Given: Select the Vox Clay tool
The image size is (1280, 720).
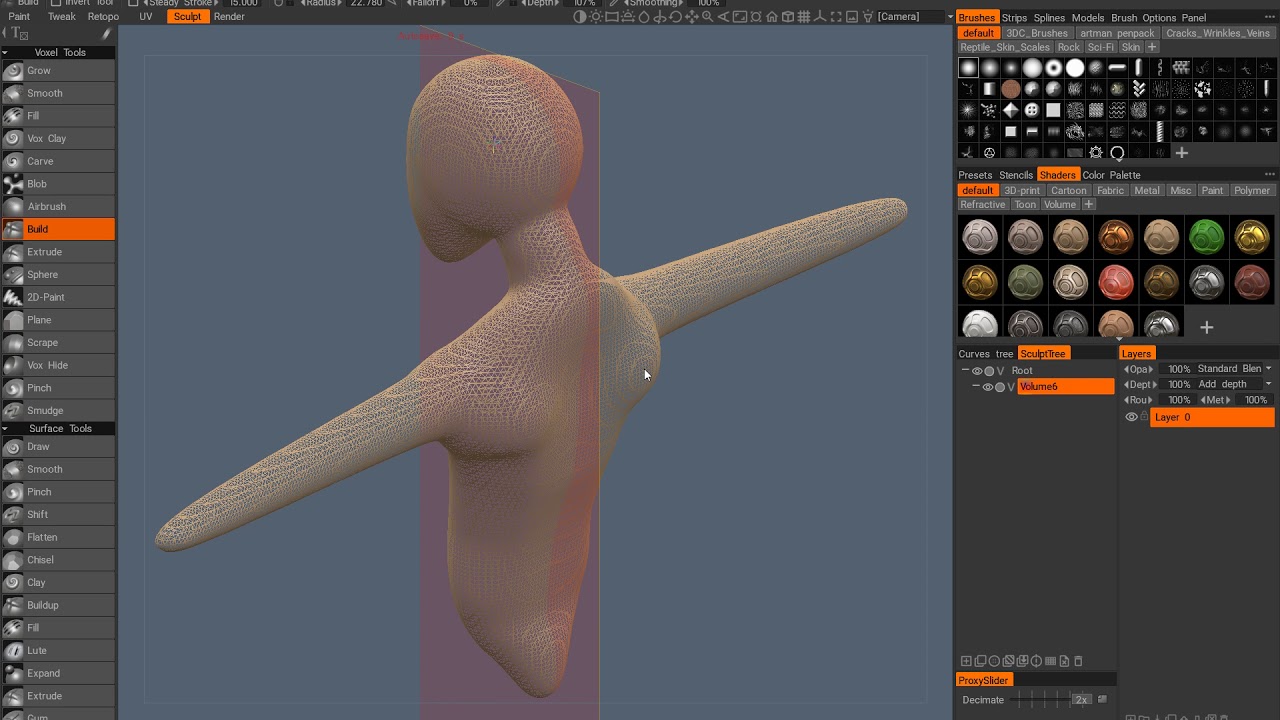Looking at the screenshot, I should 58,138.
